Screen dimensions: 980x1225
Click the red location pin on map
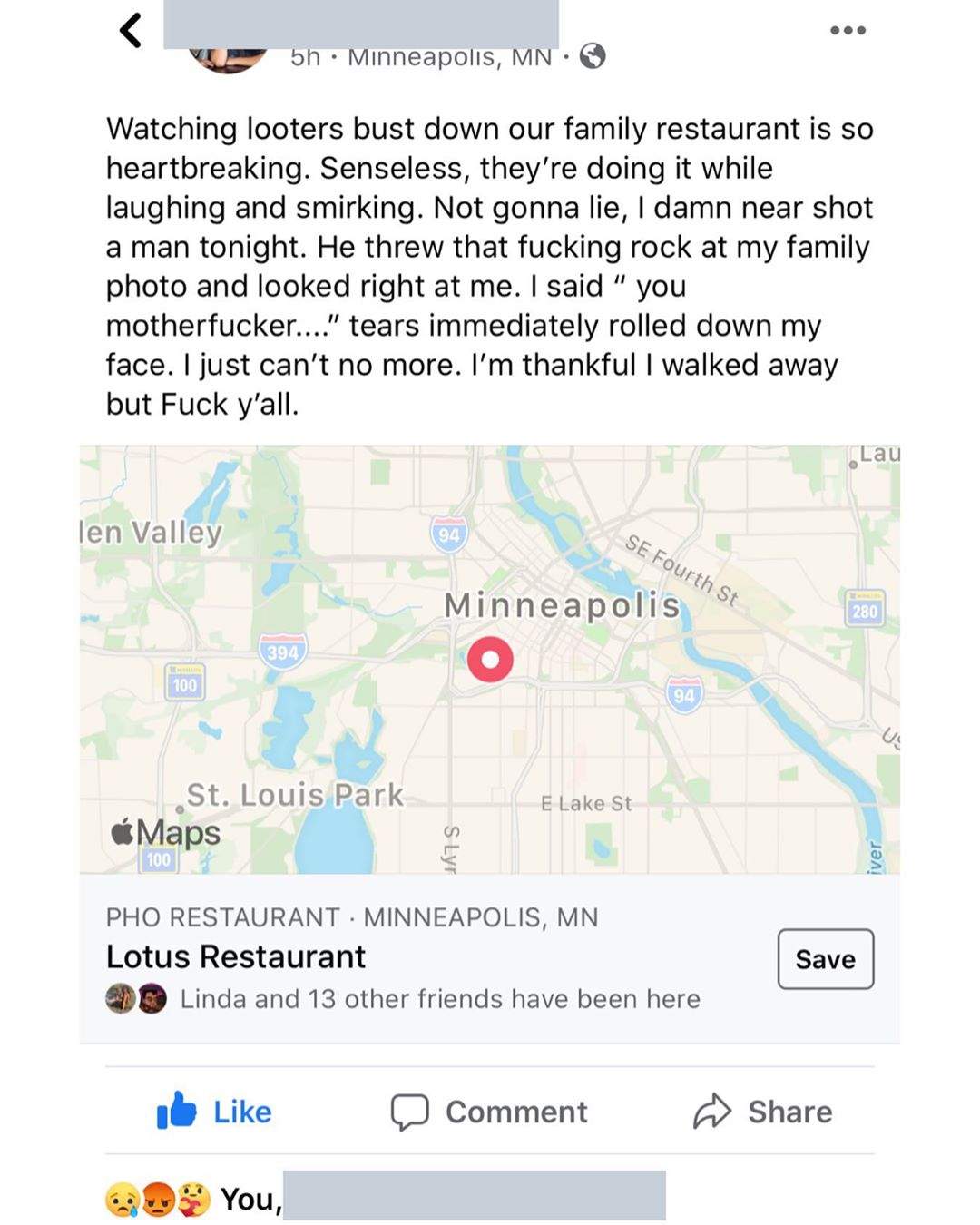click(x=490, y=659)
